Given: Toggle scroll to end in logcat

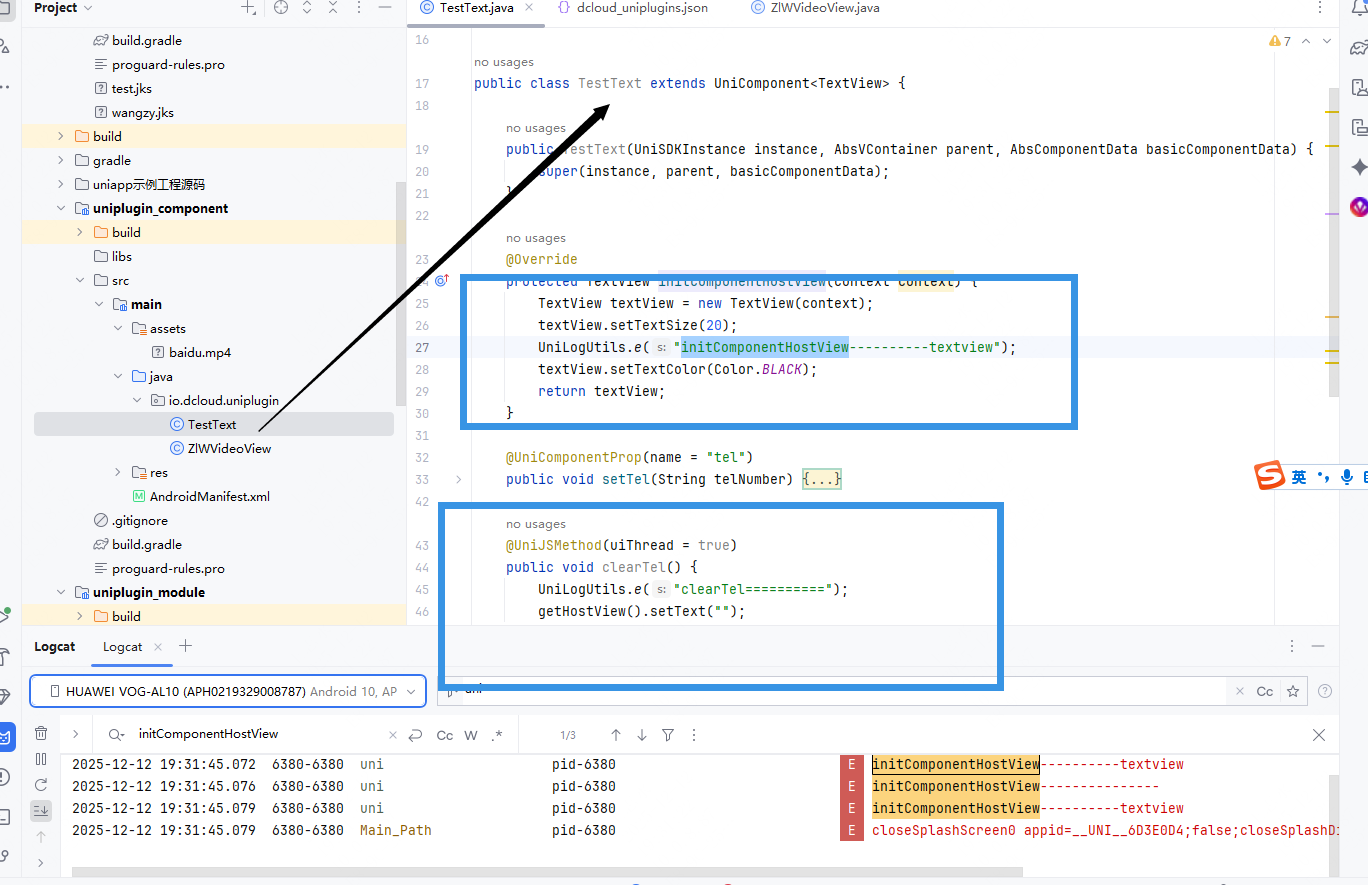Looking at the screenshot, I should 41,810.
